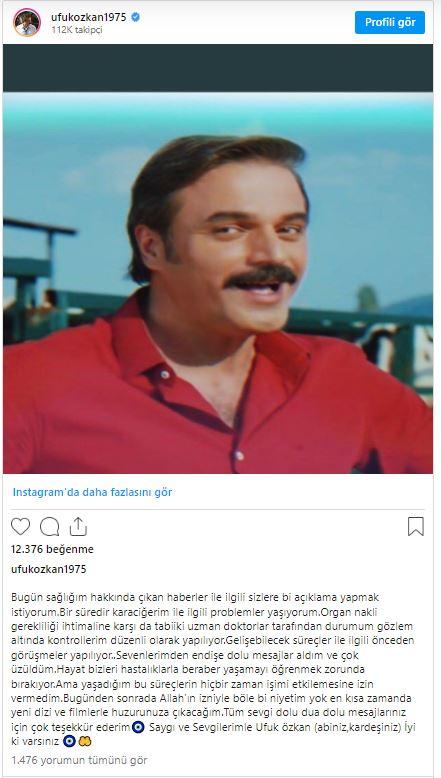Screen dimensions: 441x778
Task: Open comments via the speech bubble icon
Action: (50, 526)
